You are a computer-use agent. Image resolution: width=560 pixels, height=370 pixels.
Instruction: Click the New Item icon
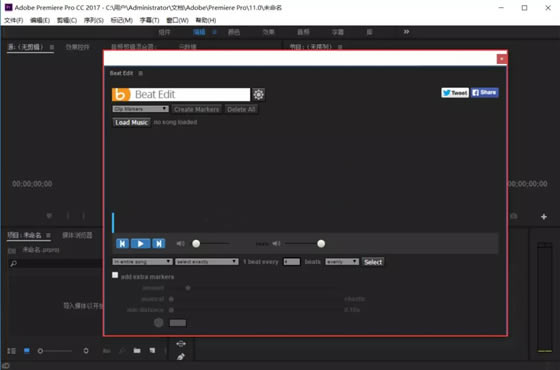point(152,351)
